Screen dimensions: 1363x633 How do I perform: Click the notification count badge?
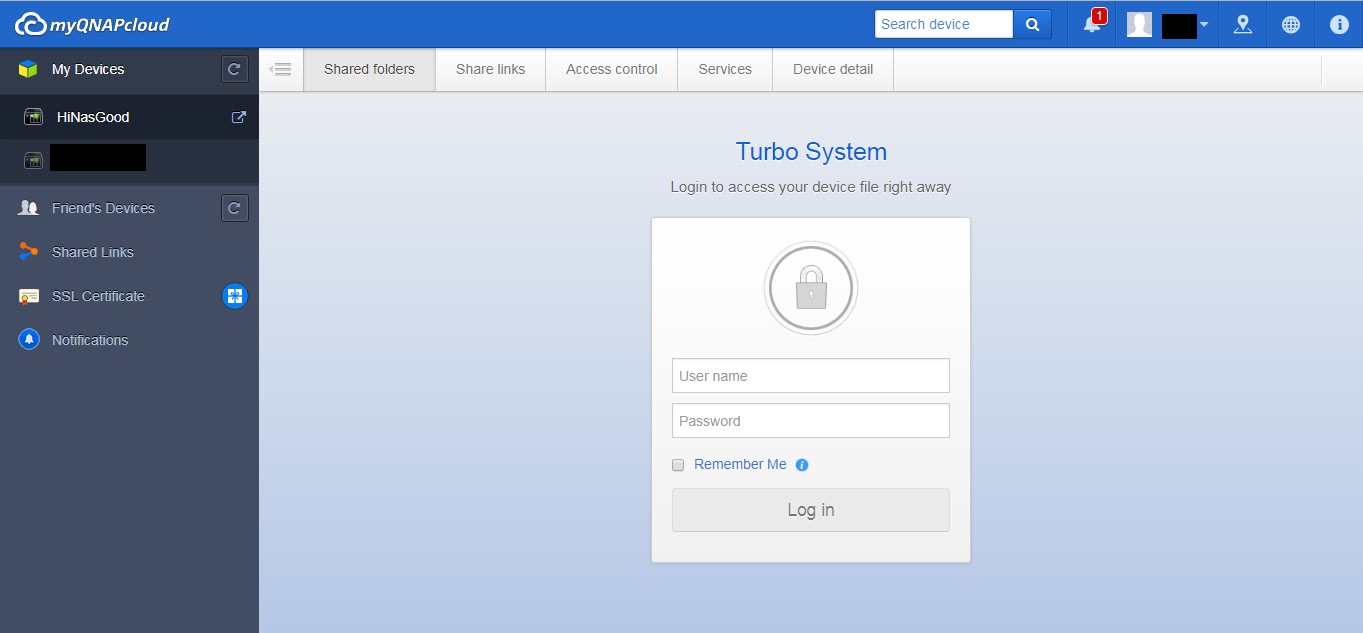pyautogui.click(x=1099, y=16)
